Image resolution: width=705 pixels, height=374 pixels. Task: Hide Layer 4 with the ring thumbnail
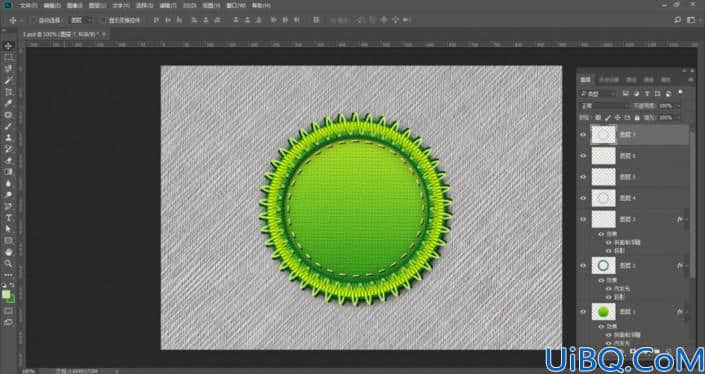583,198
